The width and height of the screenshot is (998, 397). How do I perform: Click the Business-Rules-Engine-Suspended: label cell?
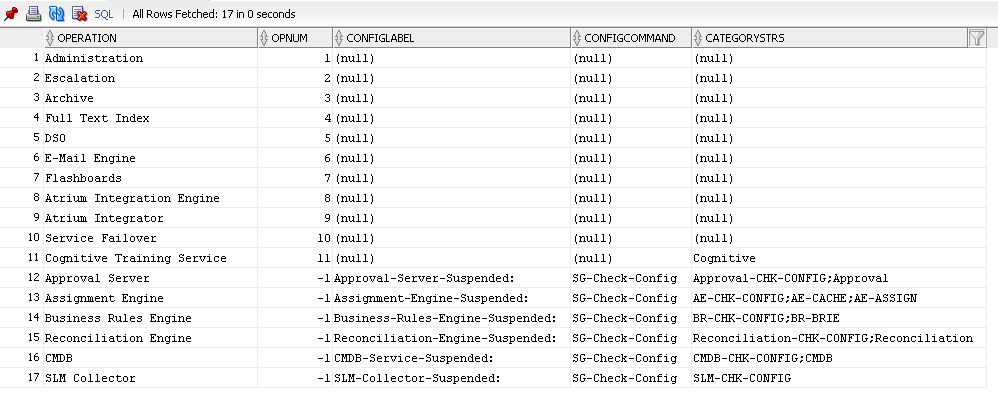coord(451,318)
